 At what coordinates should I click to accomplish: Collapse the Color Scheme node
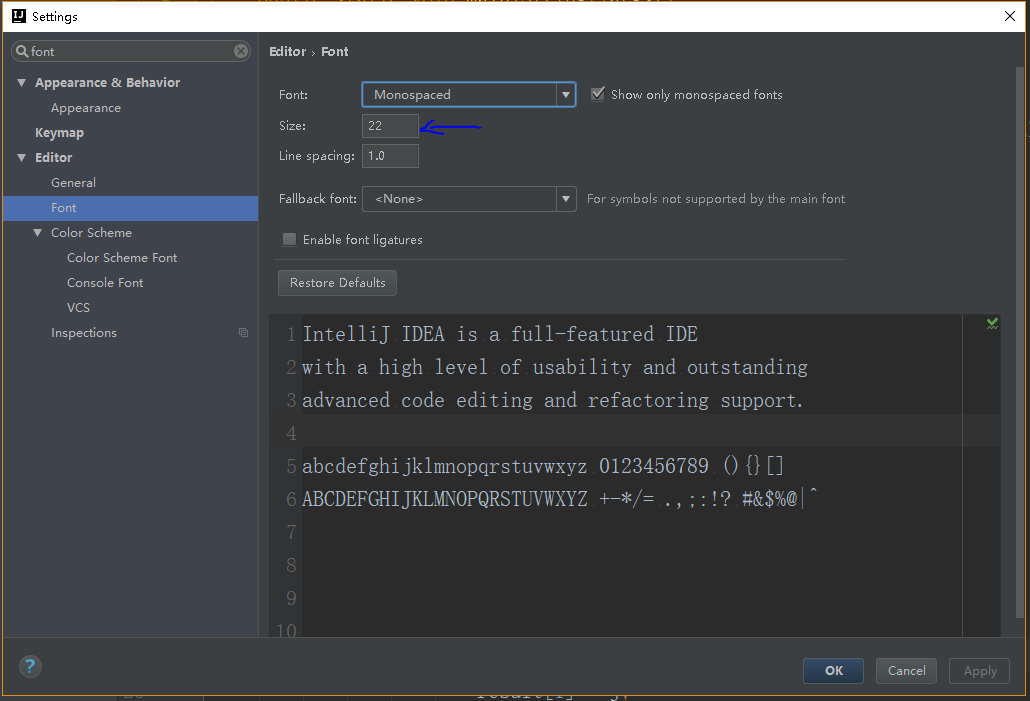tap(38, 233)
